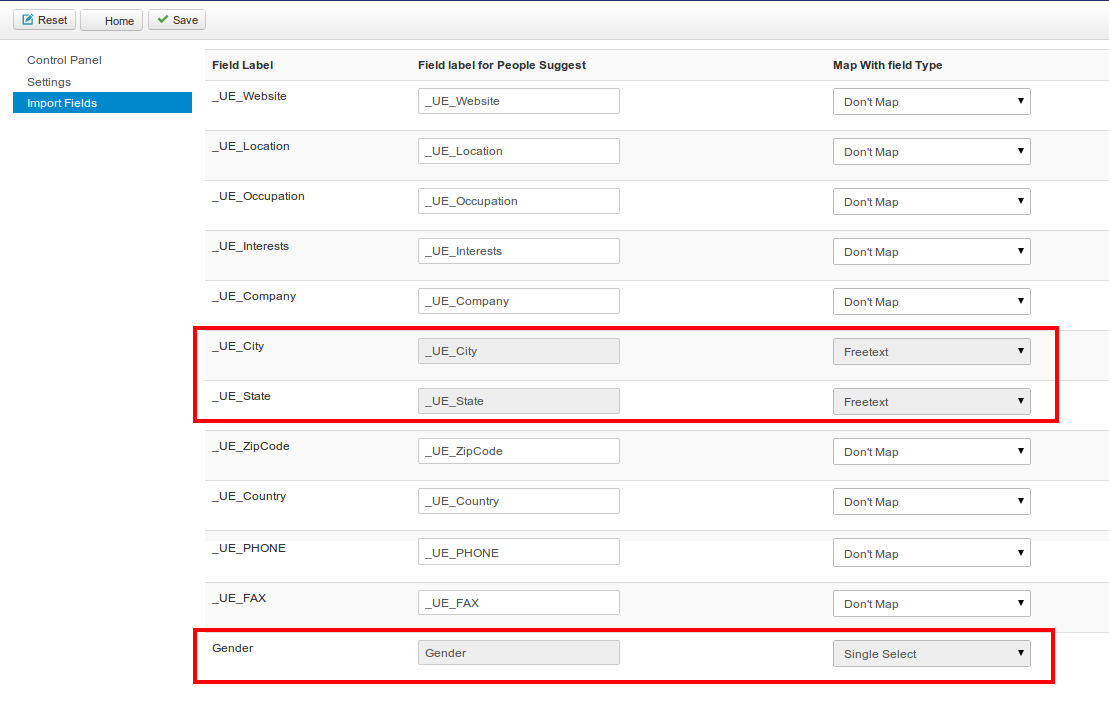Click the _UE_Website people suggest label field
This screenshot has width=1109, height=711.
tap(518, 101)
